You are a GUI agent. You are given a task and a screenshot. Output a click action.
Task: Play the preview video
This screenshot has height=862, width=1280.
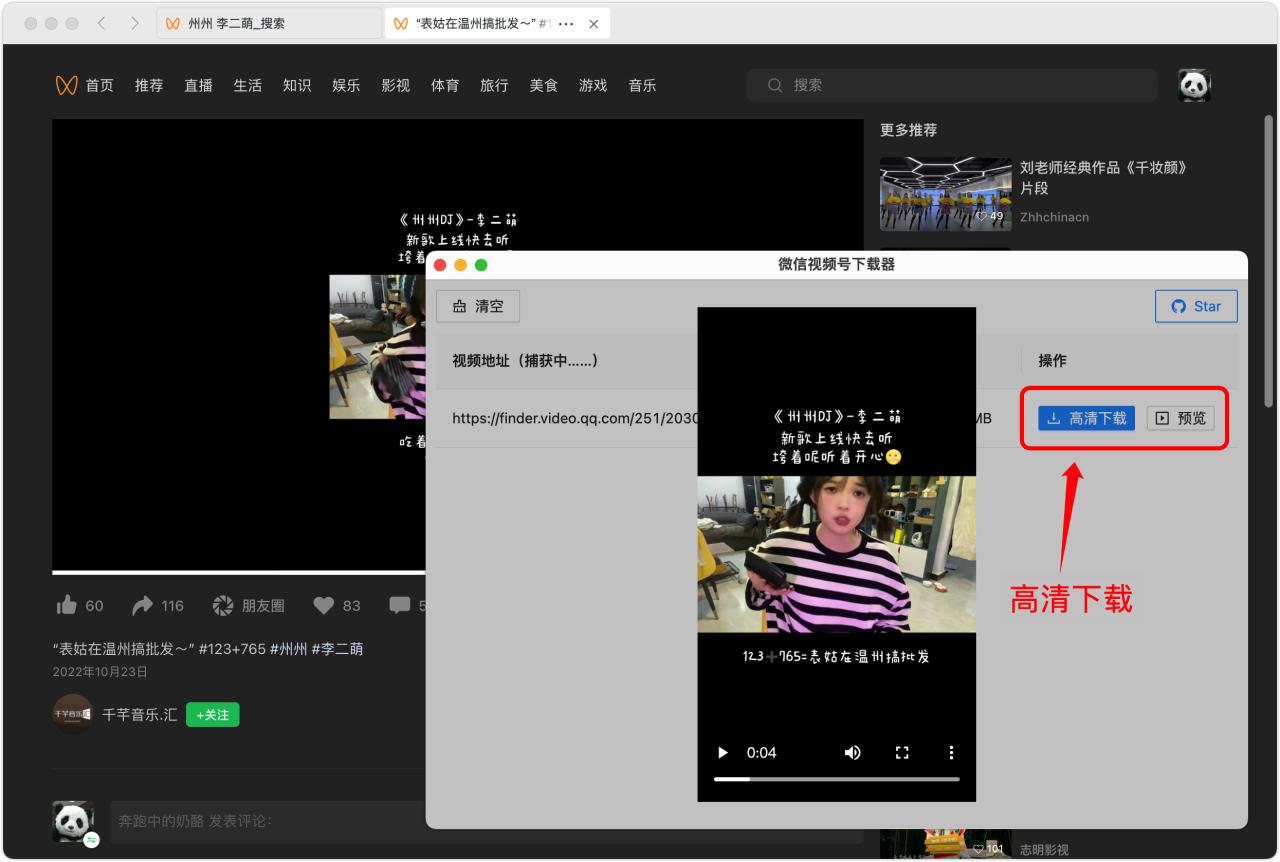(723, 752)
